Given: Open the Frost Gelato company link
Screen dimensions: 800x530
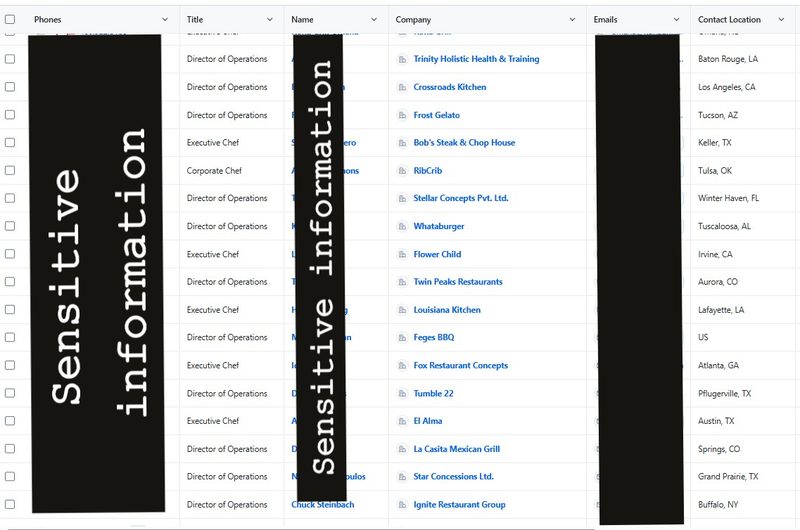Looking at the screenshot, I should click(436, 115).
